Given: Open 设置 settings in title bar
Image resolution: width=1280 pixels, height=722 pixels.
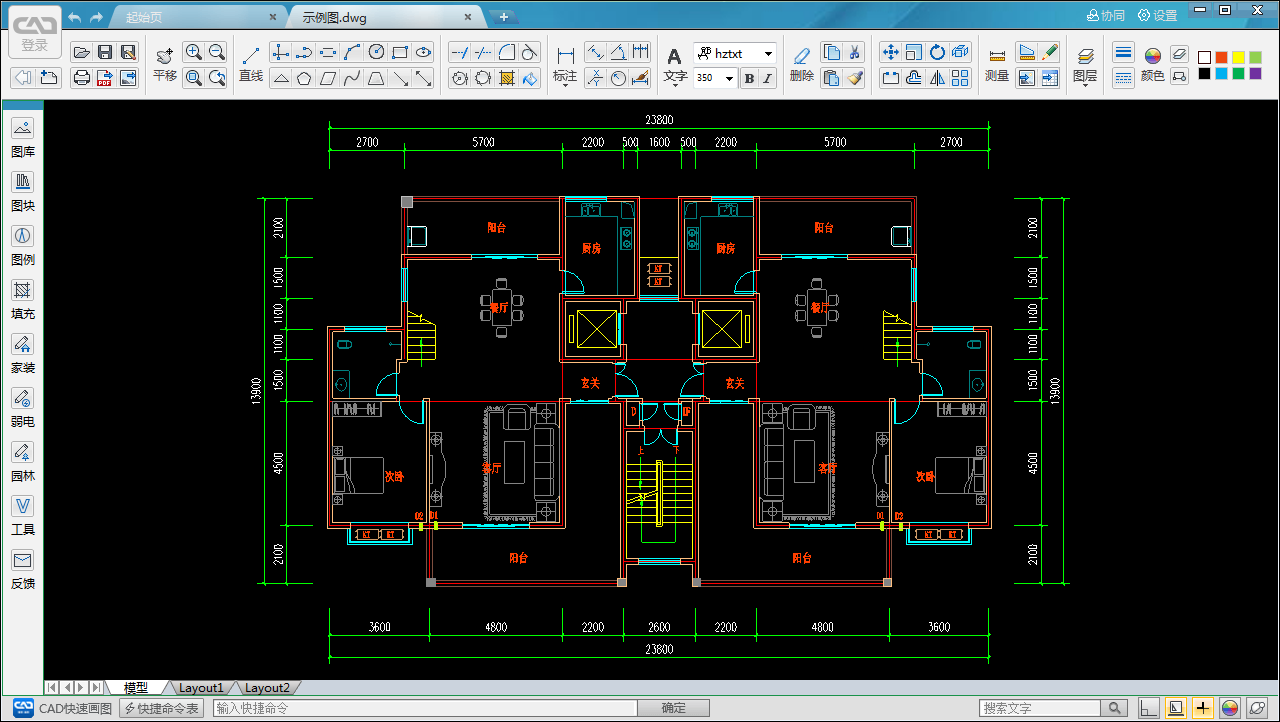Looking at the screenshot, I should [1158, 15].
